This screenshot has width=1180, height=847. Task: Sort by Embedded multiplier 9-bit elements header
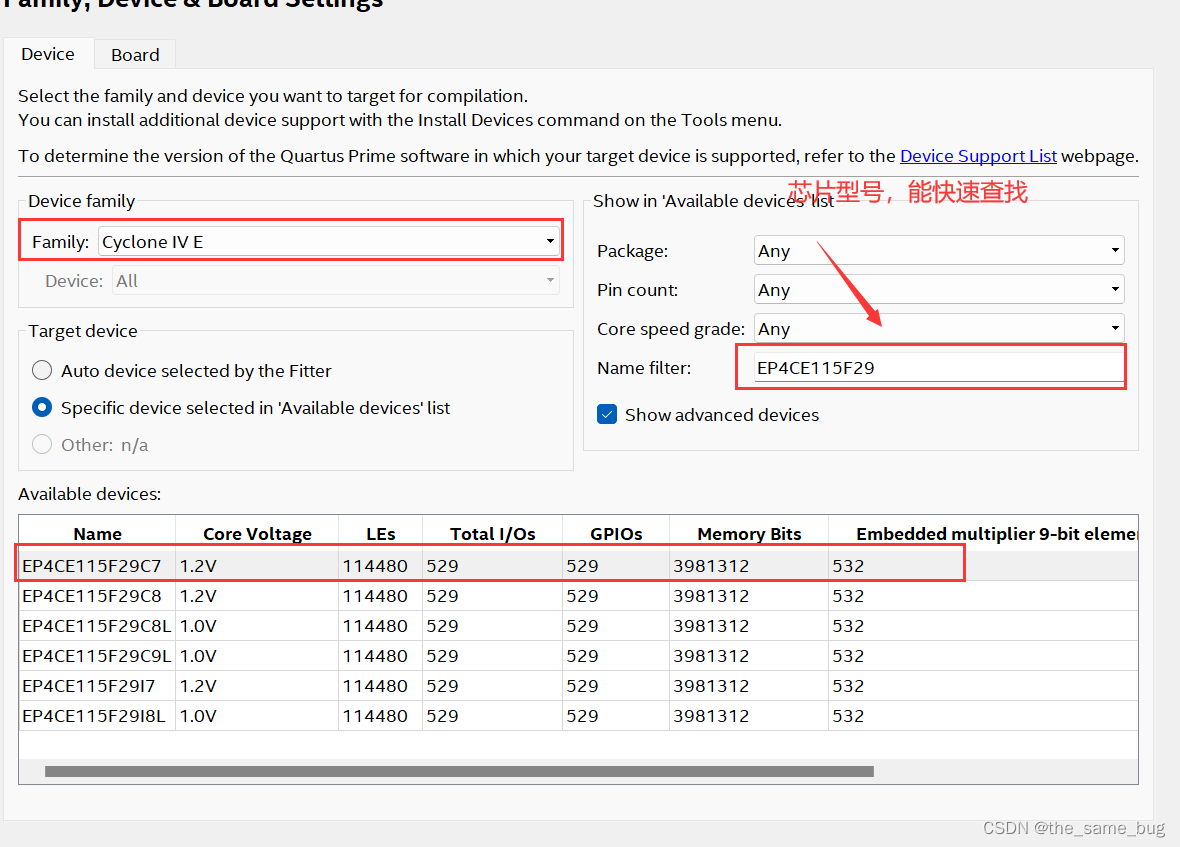coord(984,533)
